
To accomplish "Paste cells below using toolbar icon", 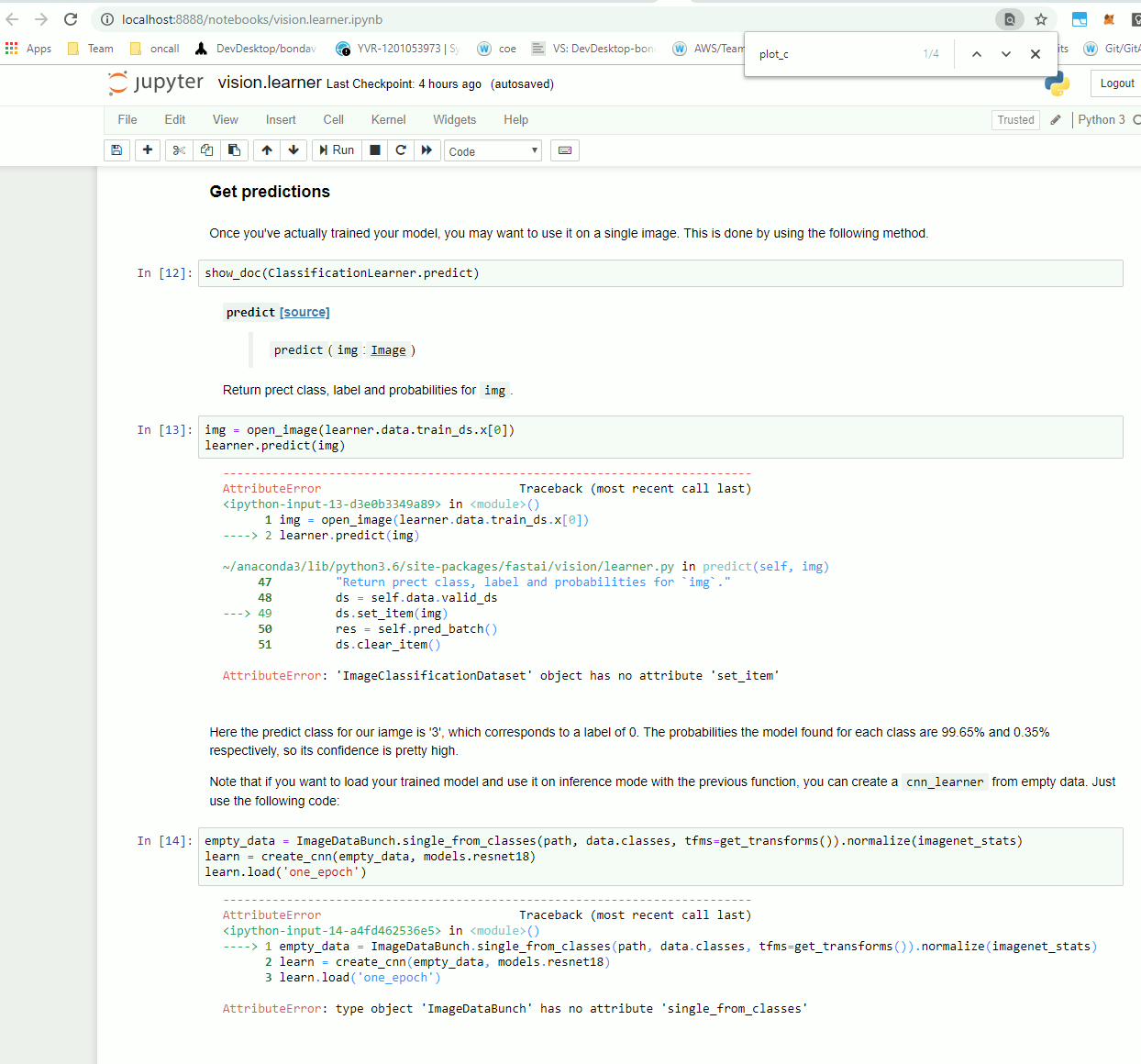I will 234,150.
